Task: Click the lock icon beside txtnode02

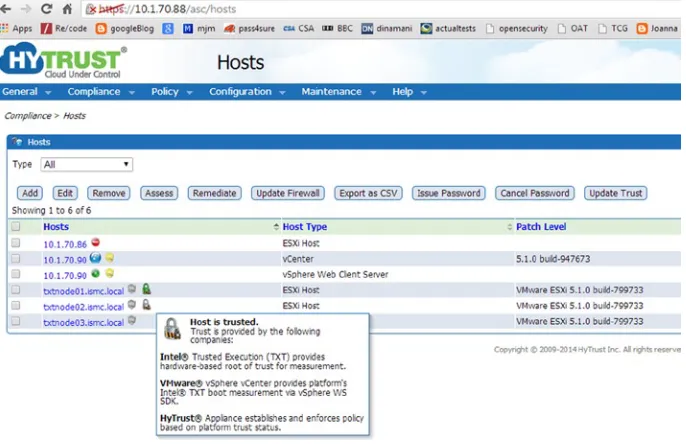Action: click(147, 304)
